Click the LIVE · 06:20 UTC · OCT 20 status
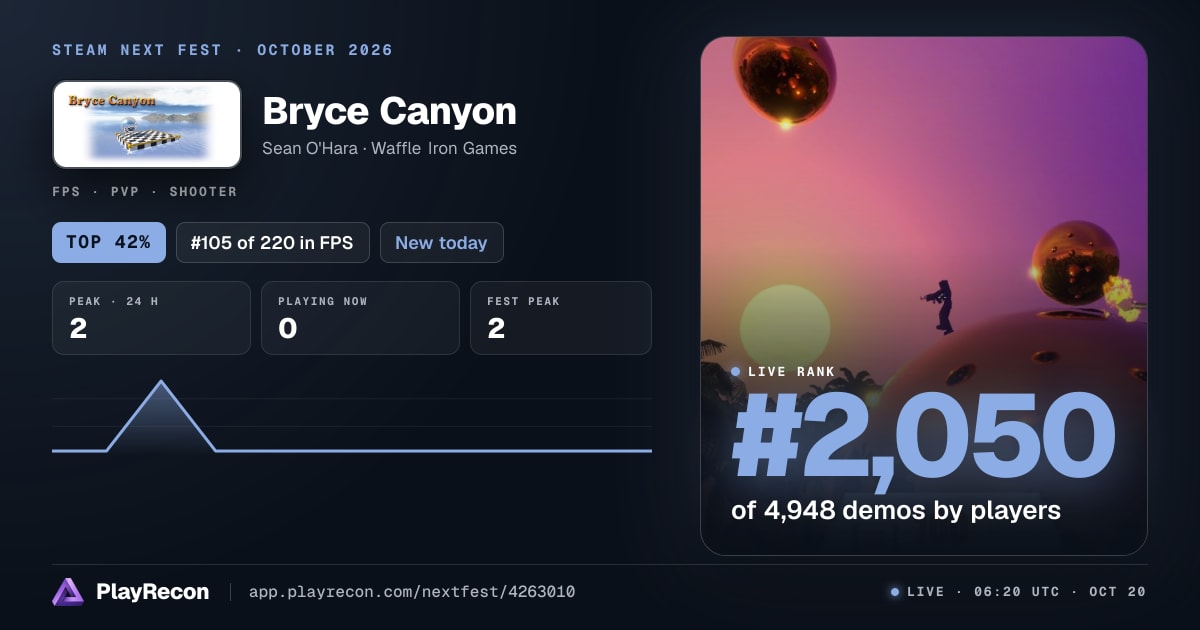Screen dimensions: 1200x630 pos(1018,592)
